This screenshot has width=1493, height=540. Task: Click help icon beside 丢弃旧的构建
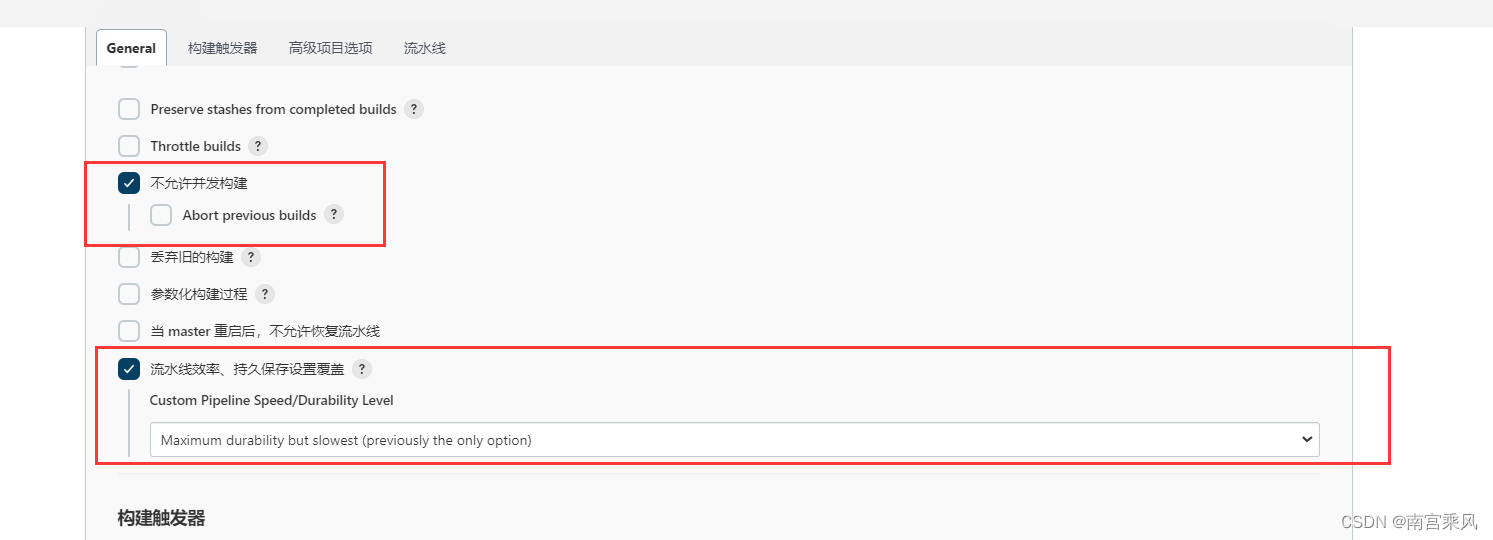pyautogui.click(x=251, y=257)
